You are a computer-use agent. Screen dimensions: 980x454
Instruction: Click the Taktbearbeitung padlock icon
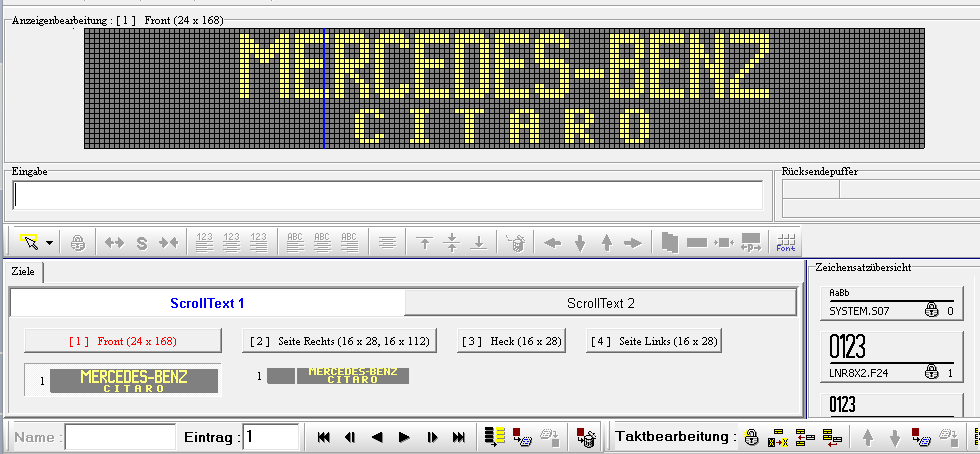pyautogui.click(x=751, y=436)
